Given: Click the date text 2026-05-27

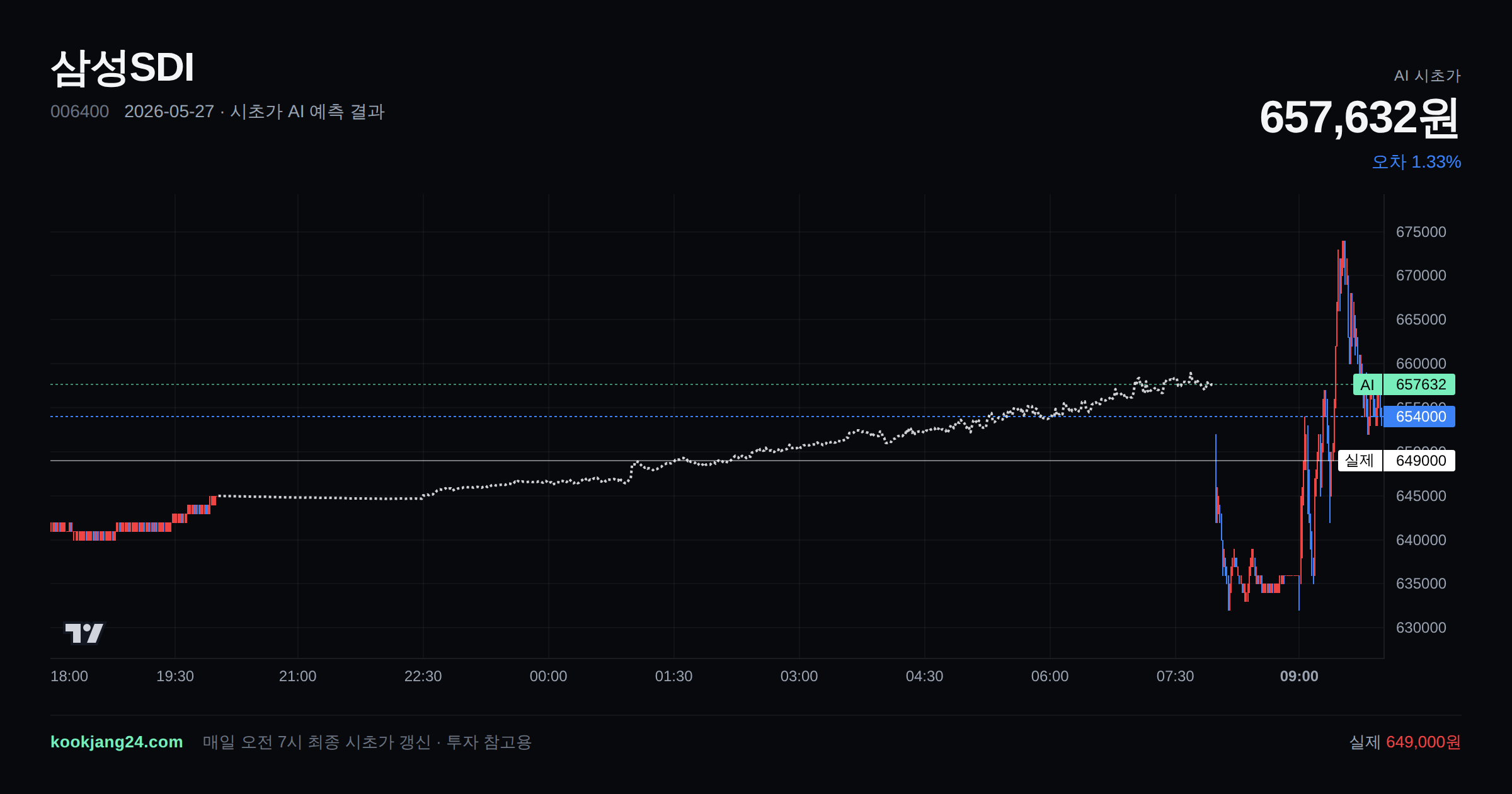Looking at the screenshot, I should (x=169, y=112).
